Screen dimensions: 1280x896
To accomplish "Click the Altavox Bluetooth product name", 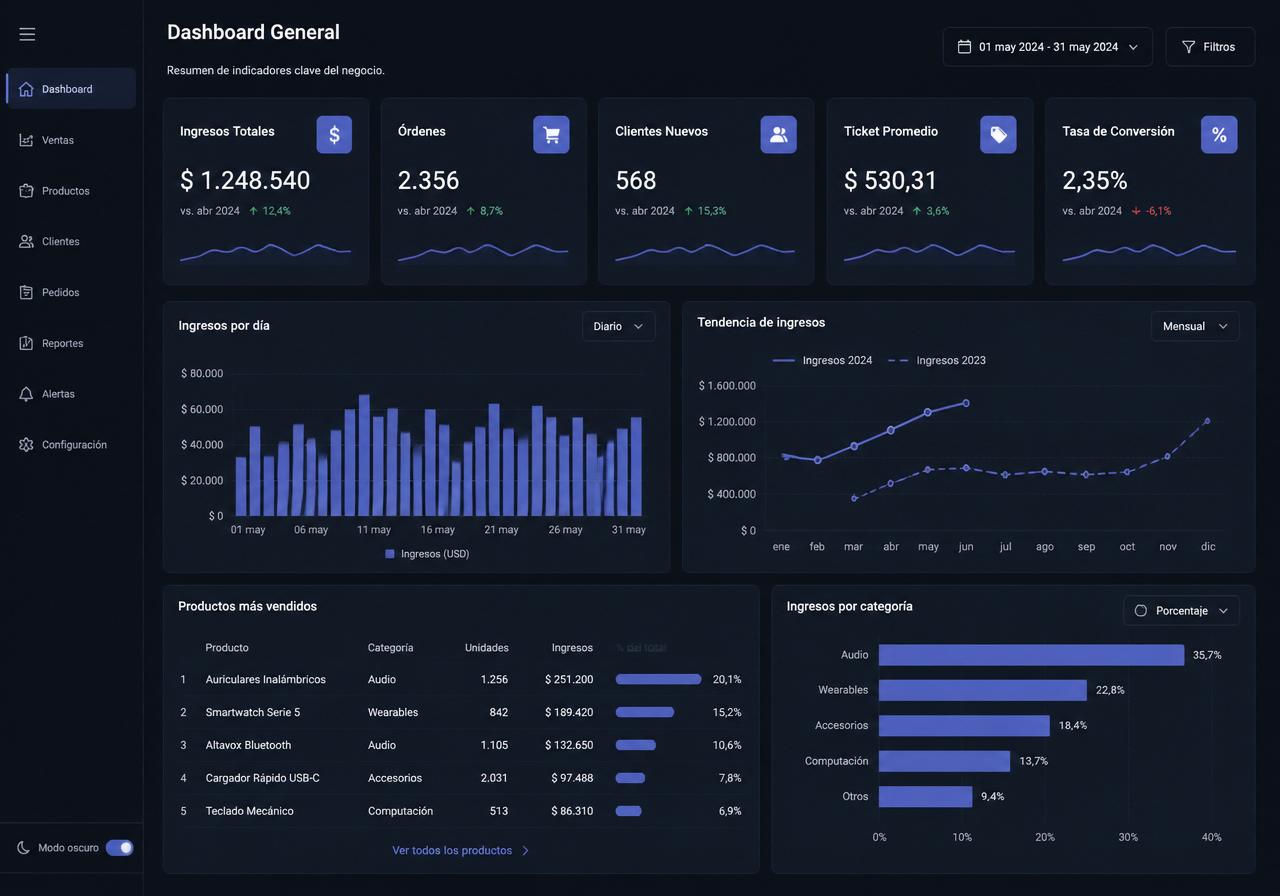I will pyautogui.click(x=249, y=745).
